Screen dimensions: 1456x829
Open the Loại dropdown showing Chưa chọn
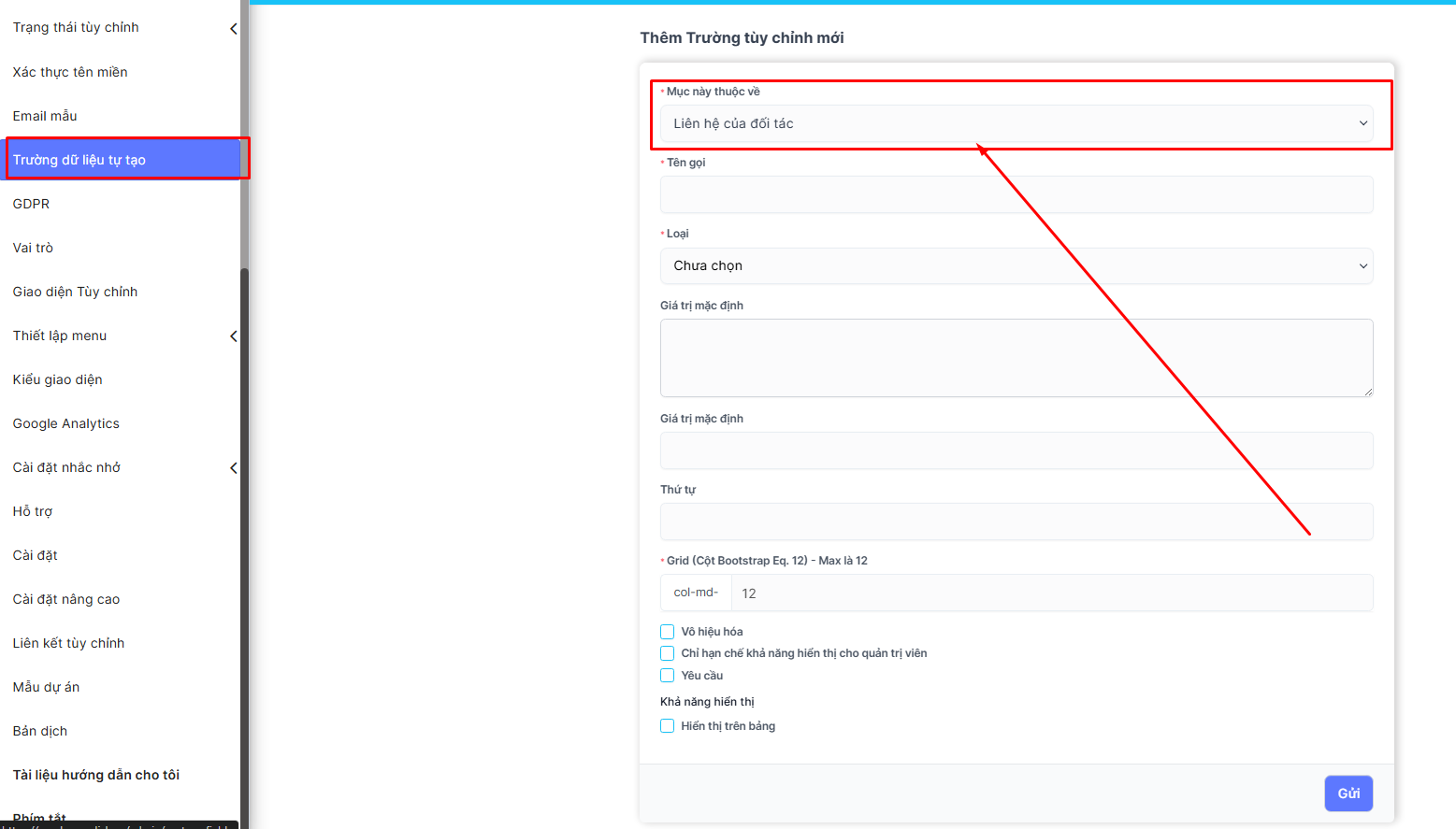[x=1016, y=265]
